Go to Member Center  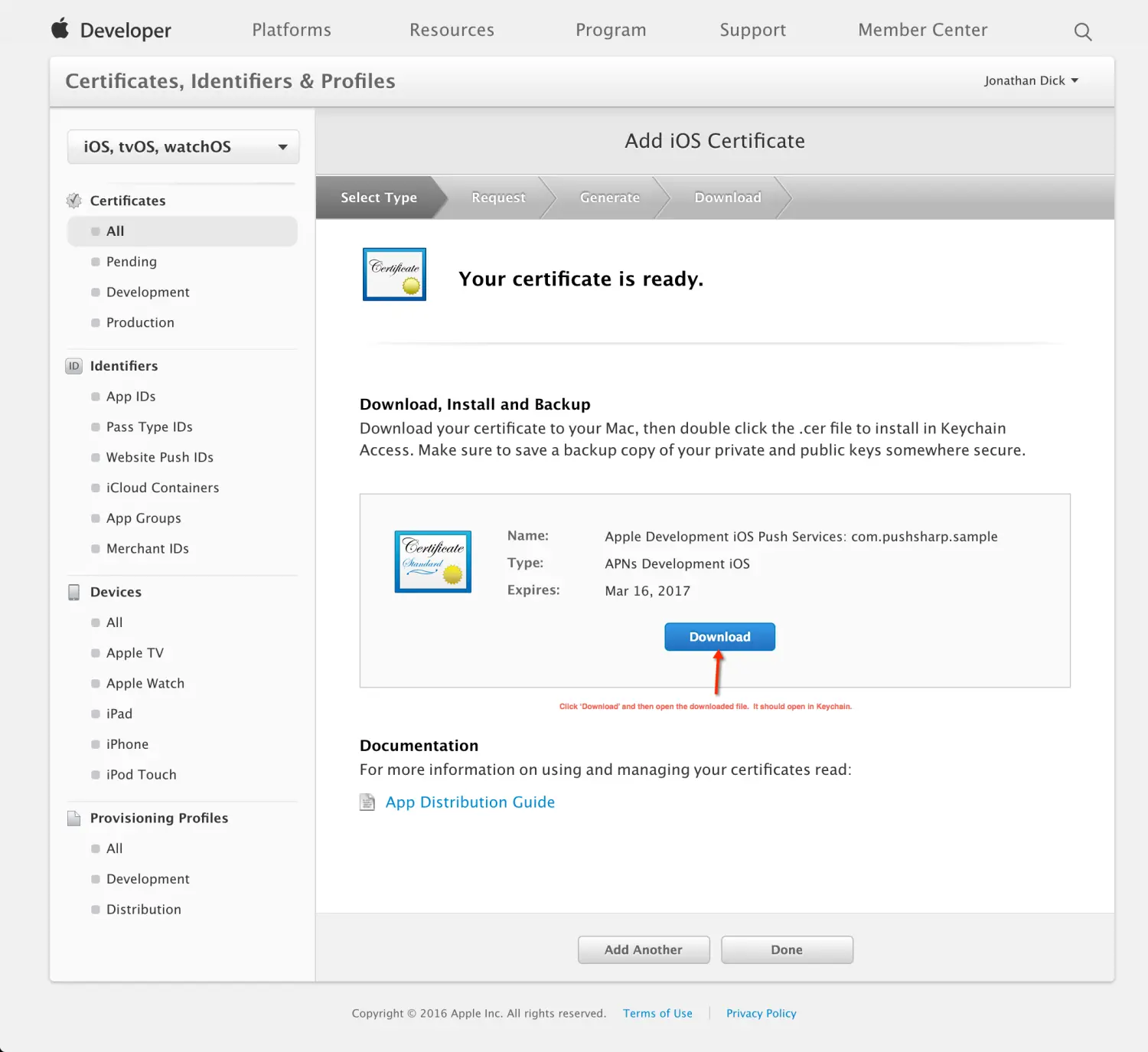tap(922, 30)
